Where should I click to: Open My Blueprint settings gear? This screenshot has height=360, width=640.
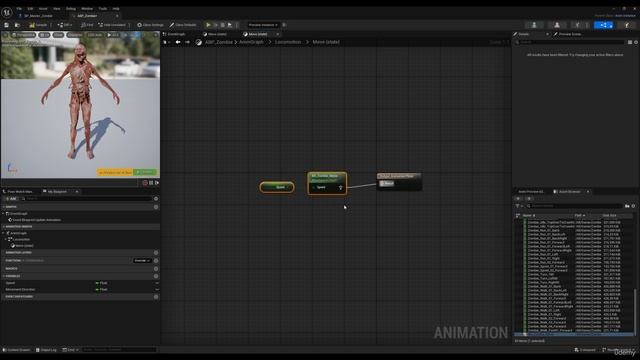[156, 199]
